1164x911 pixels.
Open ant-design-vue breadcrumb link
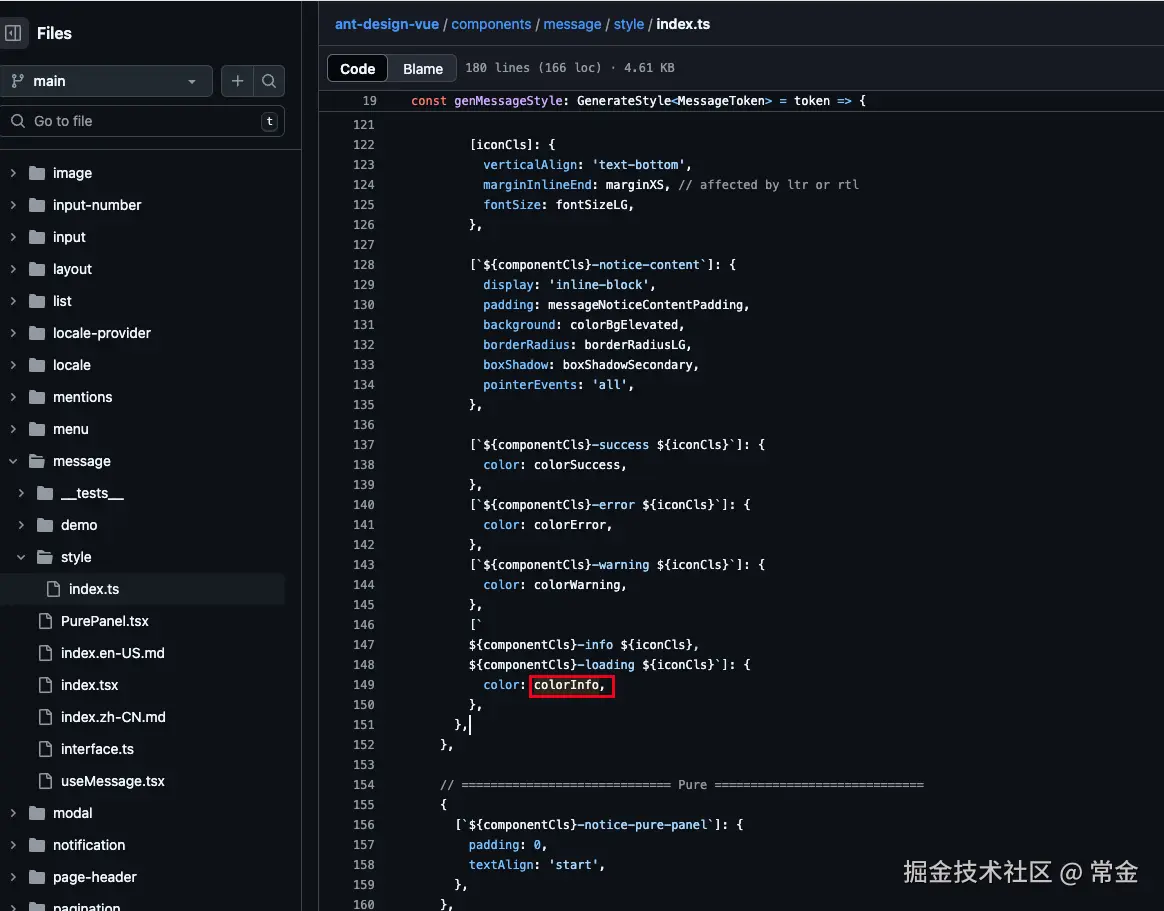point(387,24)
